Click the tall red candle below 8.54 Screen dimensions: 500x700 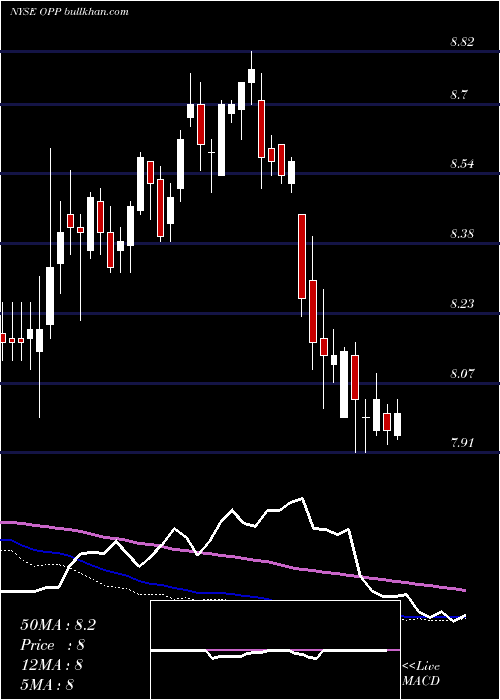pyautogui.click(x=302, y=256)
